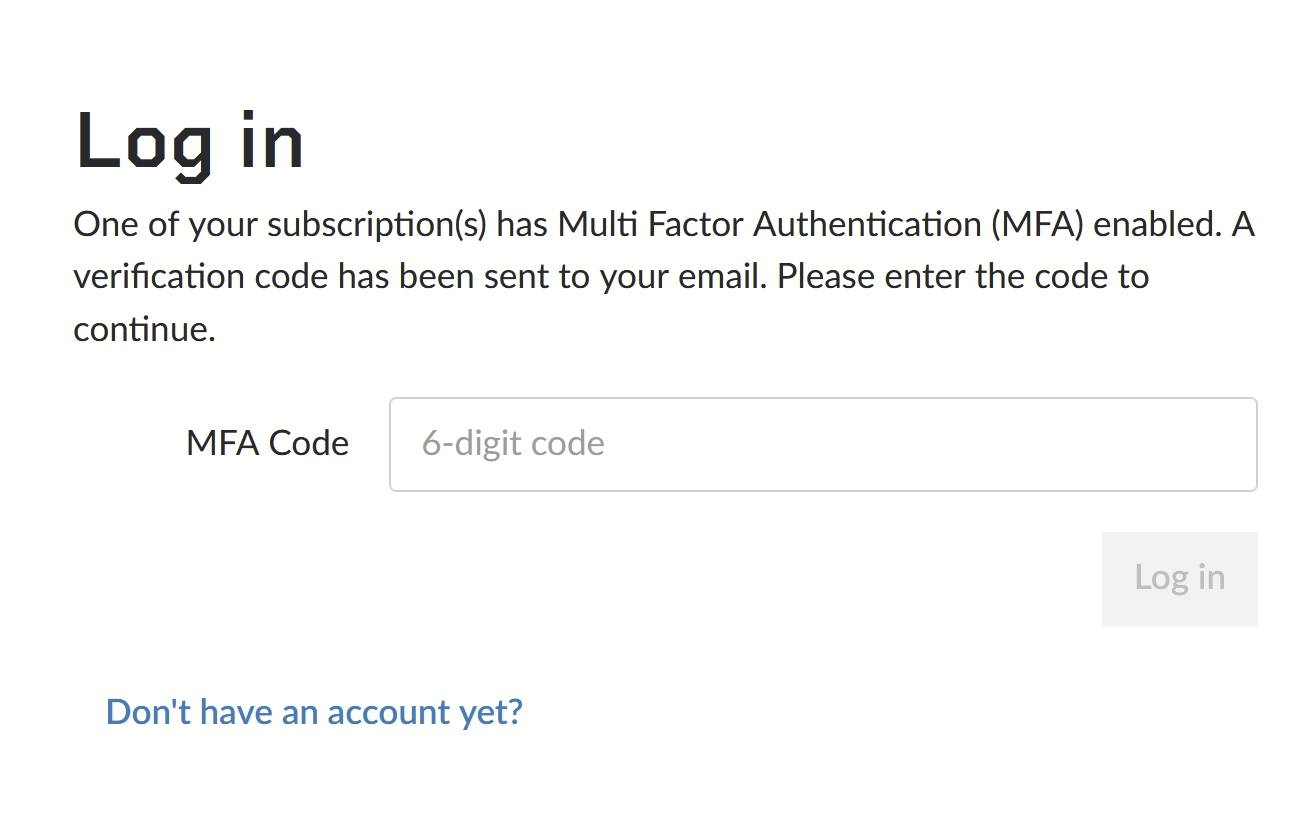This screenshot has width=1311, height=825.
Task: Place cursor in the verification code box
Action: [822, 445]
